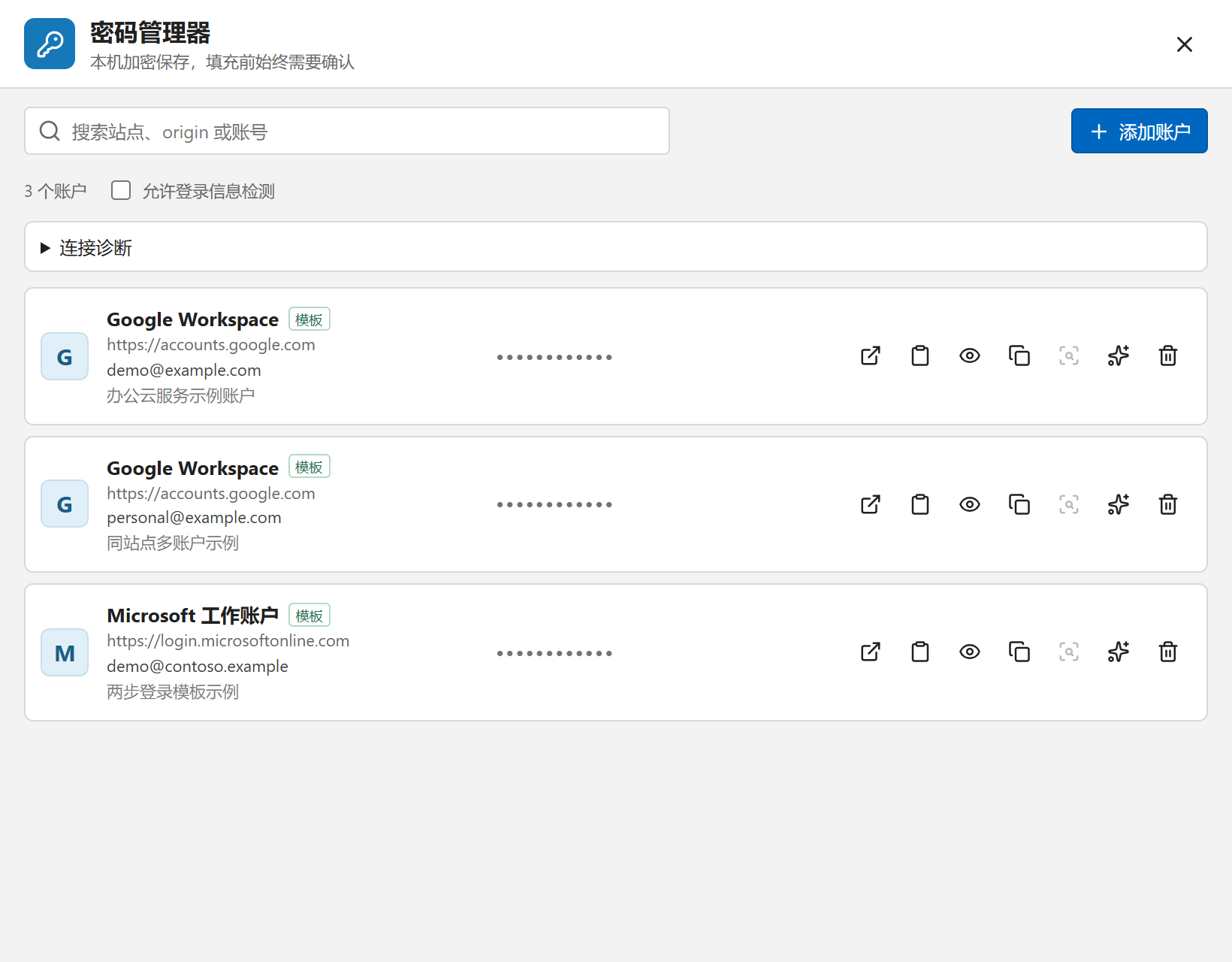Copy icon in personal@example.com row
This screenshot has width=1232, height=962.
[1019, 504]
